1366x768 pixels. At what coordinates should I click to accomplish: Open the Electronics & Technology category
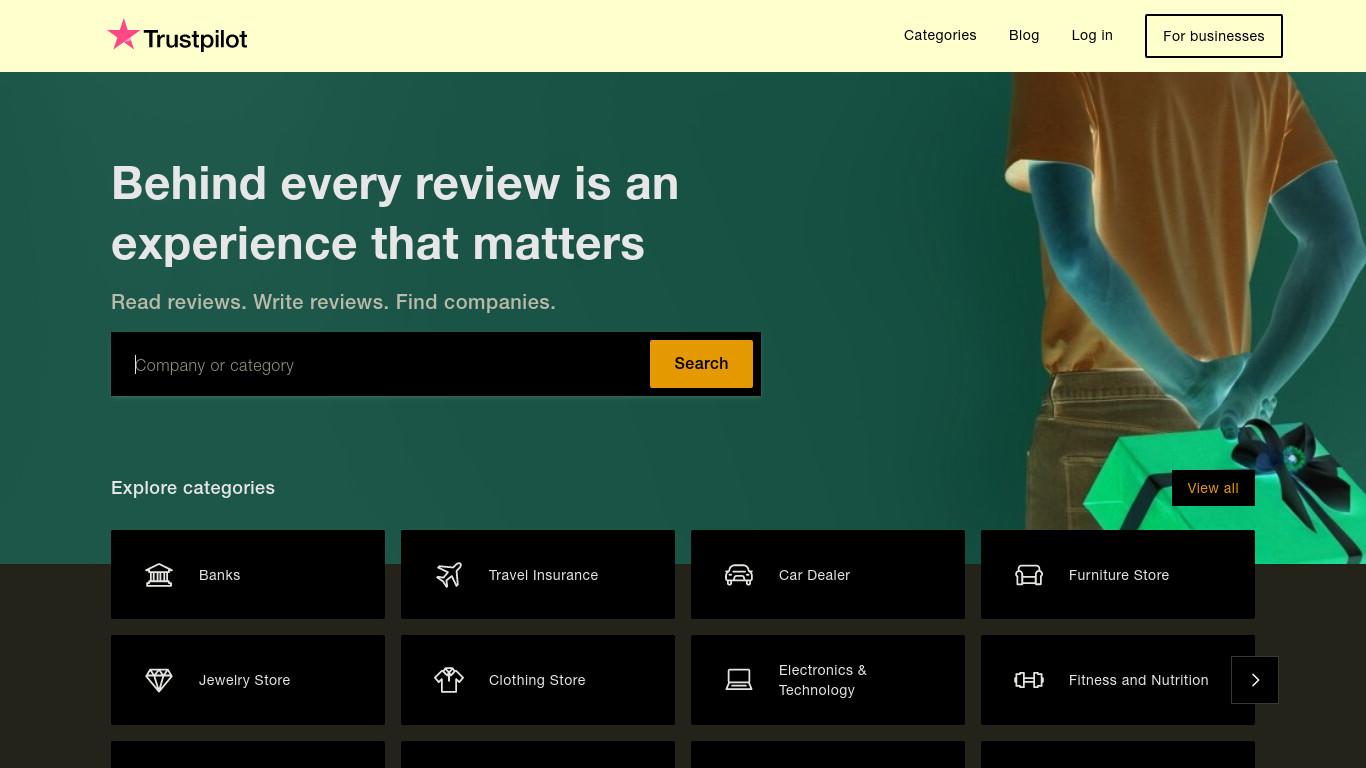point(828,680)
